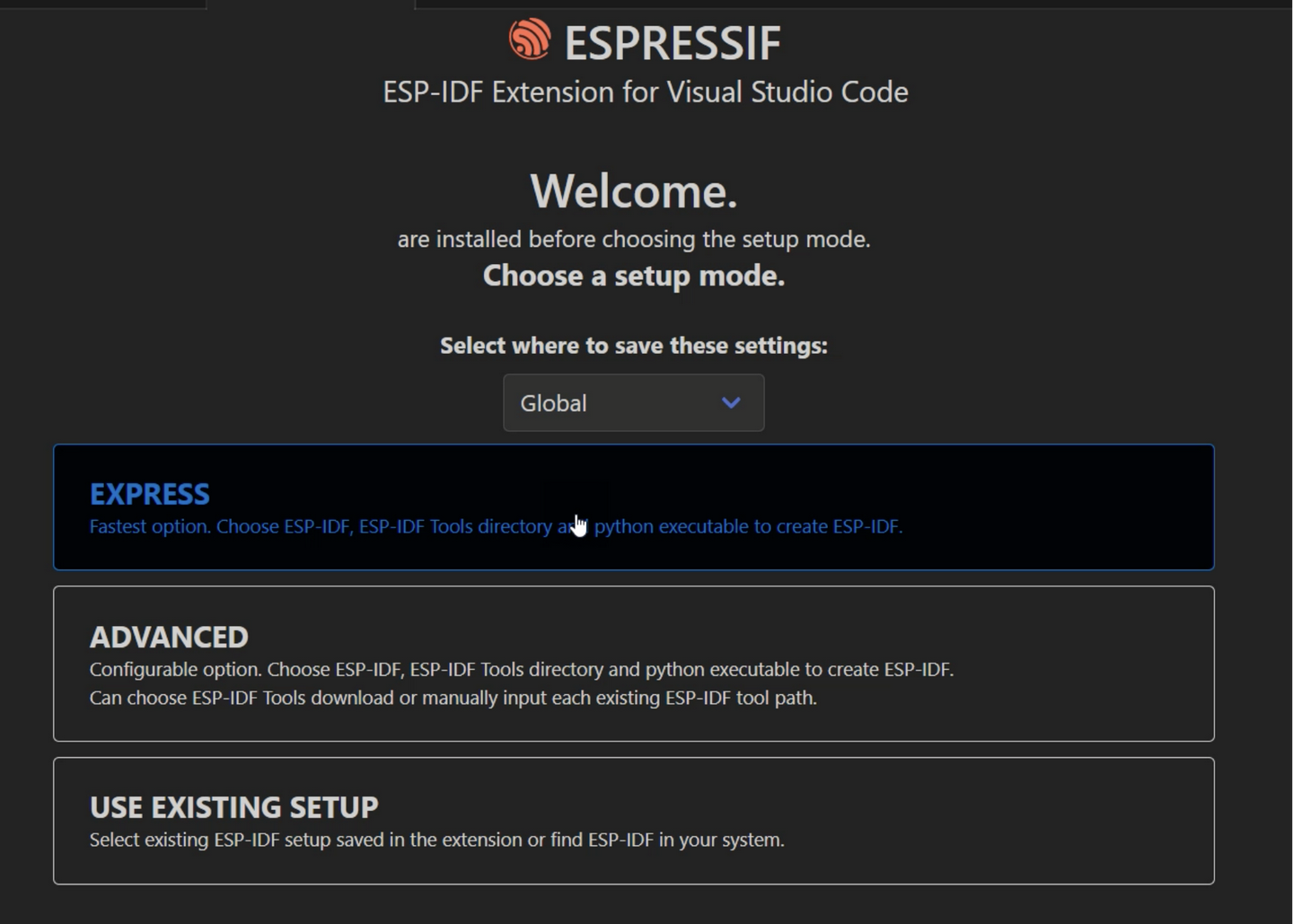Image resolution: width=1293 pixels, height=924 pixels.
Task: Choose the ADVANCED configurable setup option
Action: click(x=634, y=664)
